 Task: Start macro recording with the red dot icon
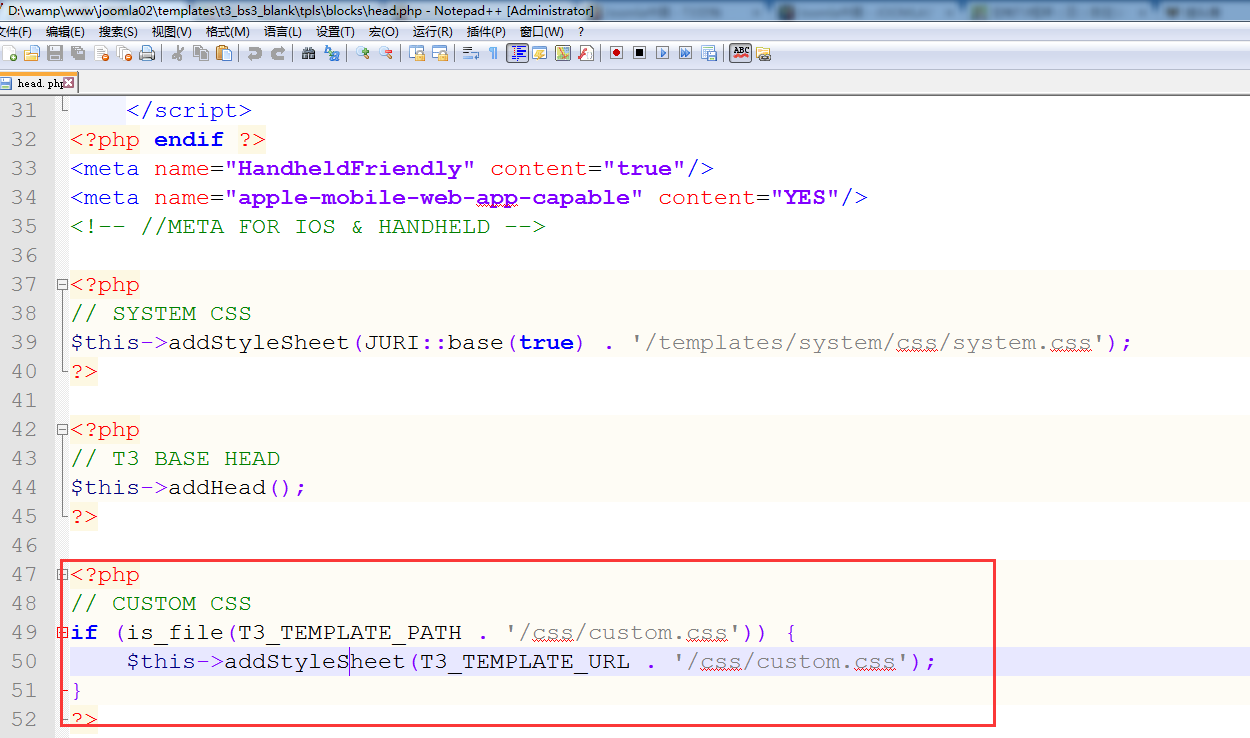[x=617, y=53]
